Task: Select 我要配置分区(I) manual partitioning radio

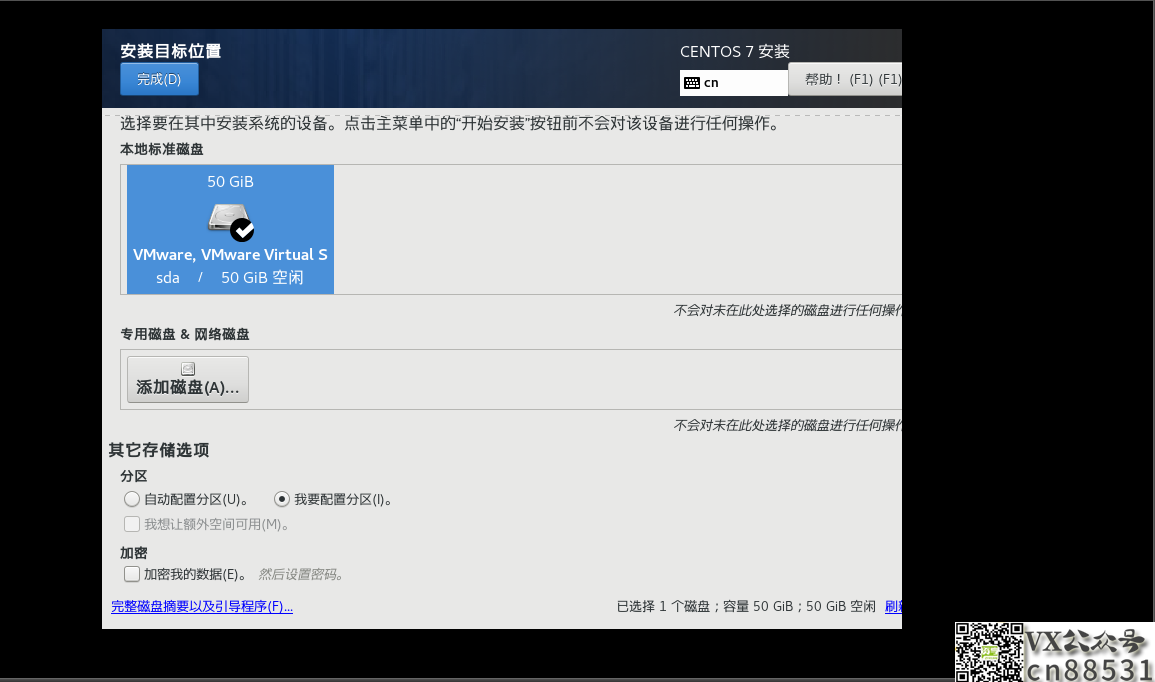Action: tap(281, 499)
